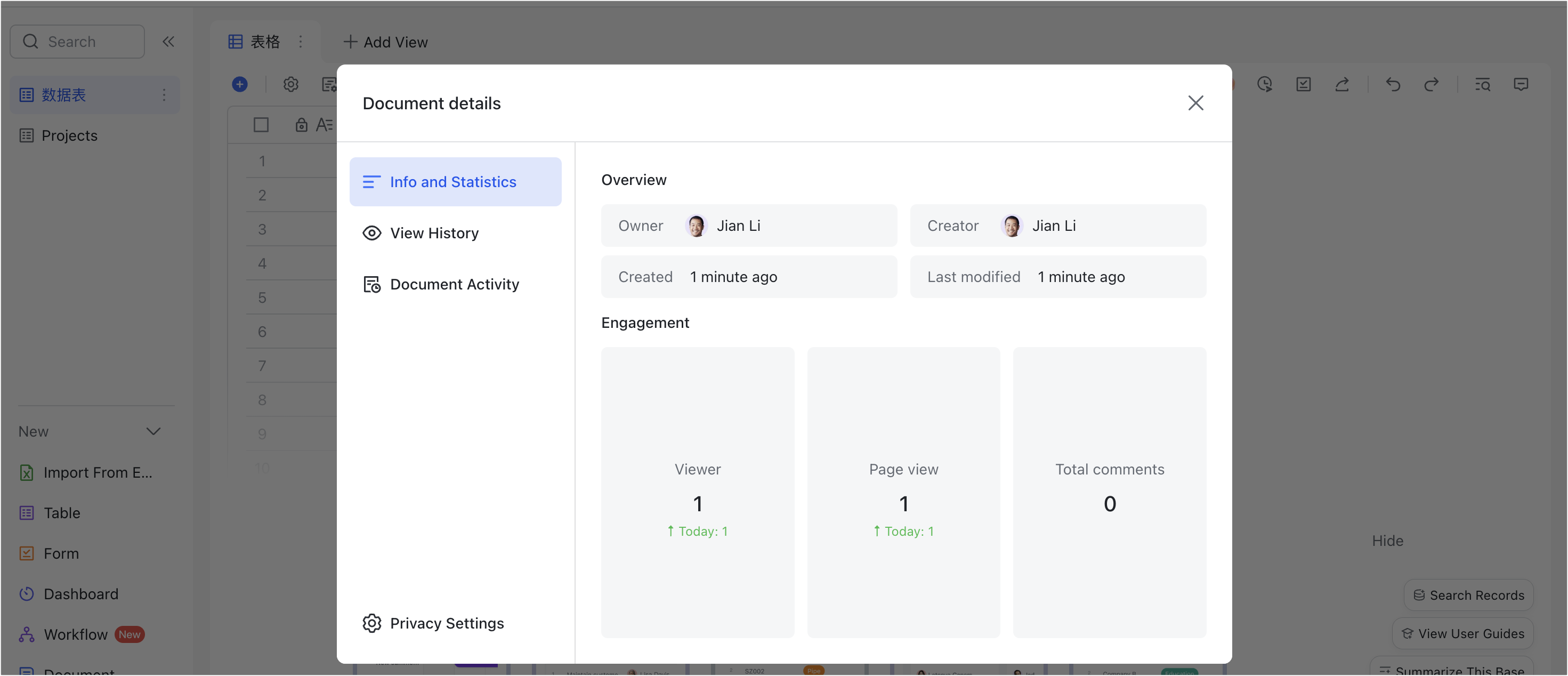
Task: Click the blue plus add button
Action: pos(240,84)
